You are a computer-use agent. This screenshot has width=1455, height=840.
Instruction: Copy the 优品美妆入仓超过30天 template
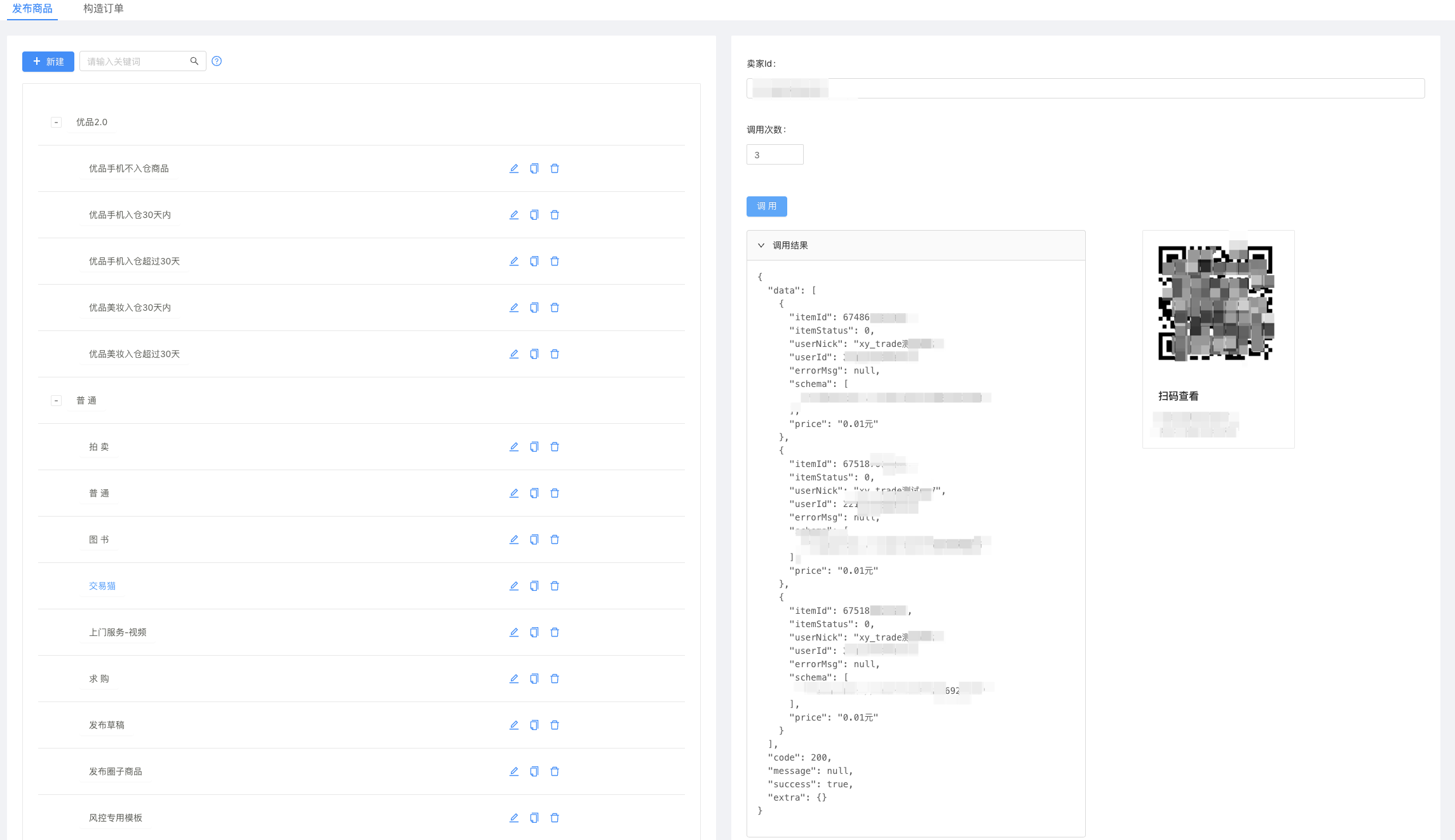pyautogui.click(x=534, y=354)
